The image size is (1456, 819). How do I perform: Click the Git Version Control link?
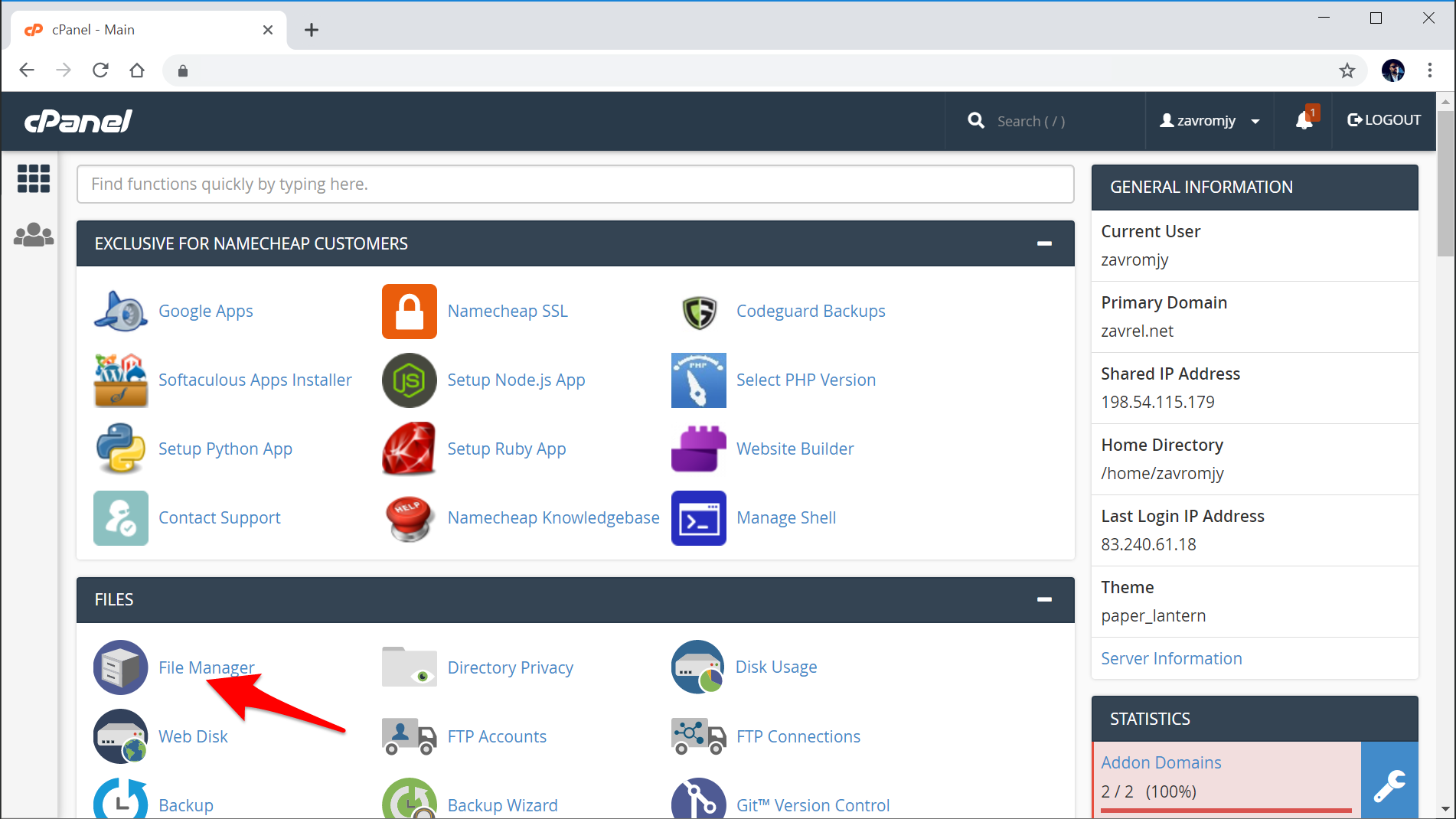(x=813, y=805)
